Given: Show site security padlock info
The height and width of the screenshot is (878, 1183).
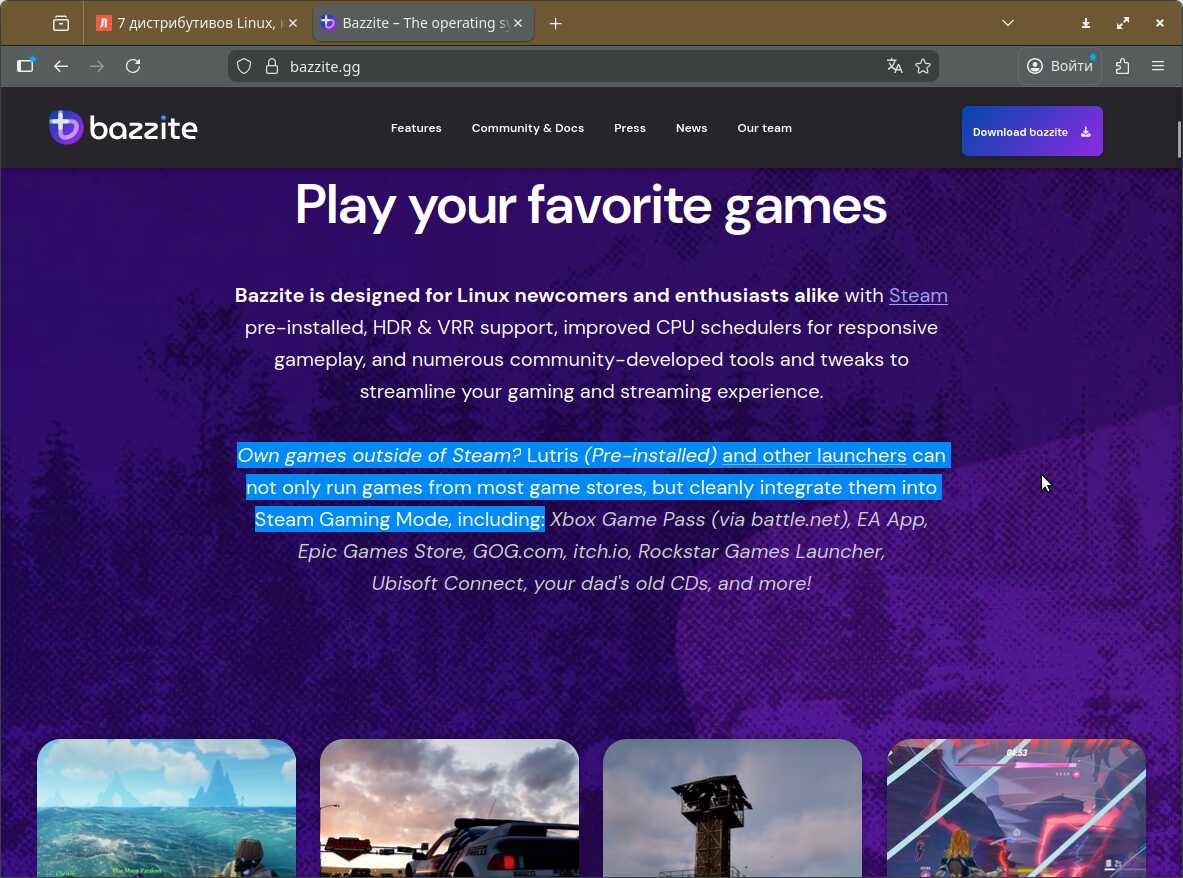Looking at the screenshot, I should 272,66.
